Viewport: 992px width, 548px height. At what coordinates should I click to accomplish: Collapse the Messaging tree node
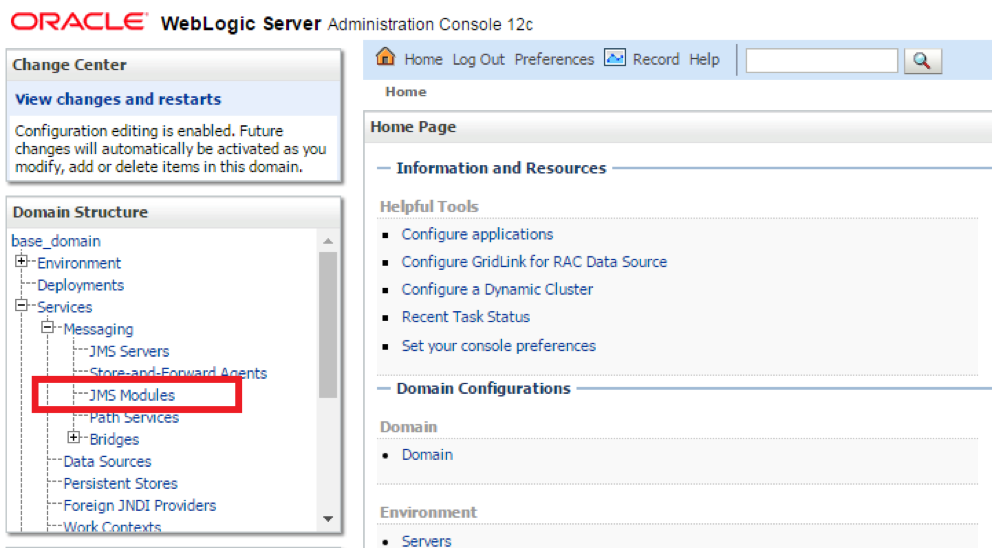click(x=47, y=328)
